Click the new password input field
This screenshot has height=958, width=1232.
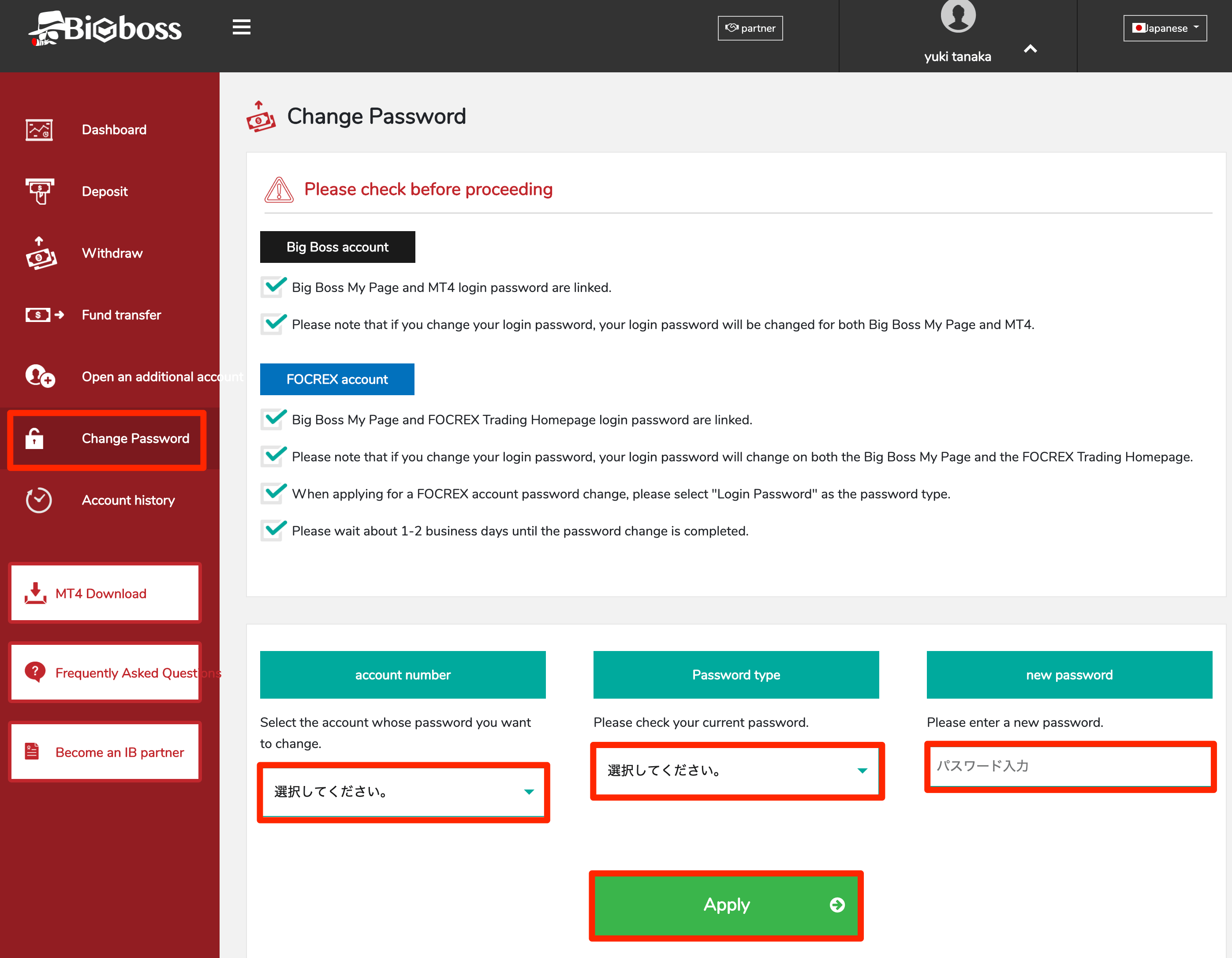(1070, 766)
